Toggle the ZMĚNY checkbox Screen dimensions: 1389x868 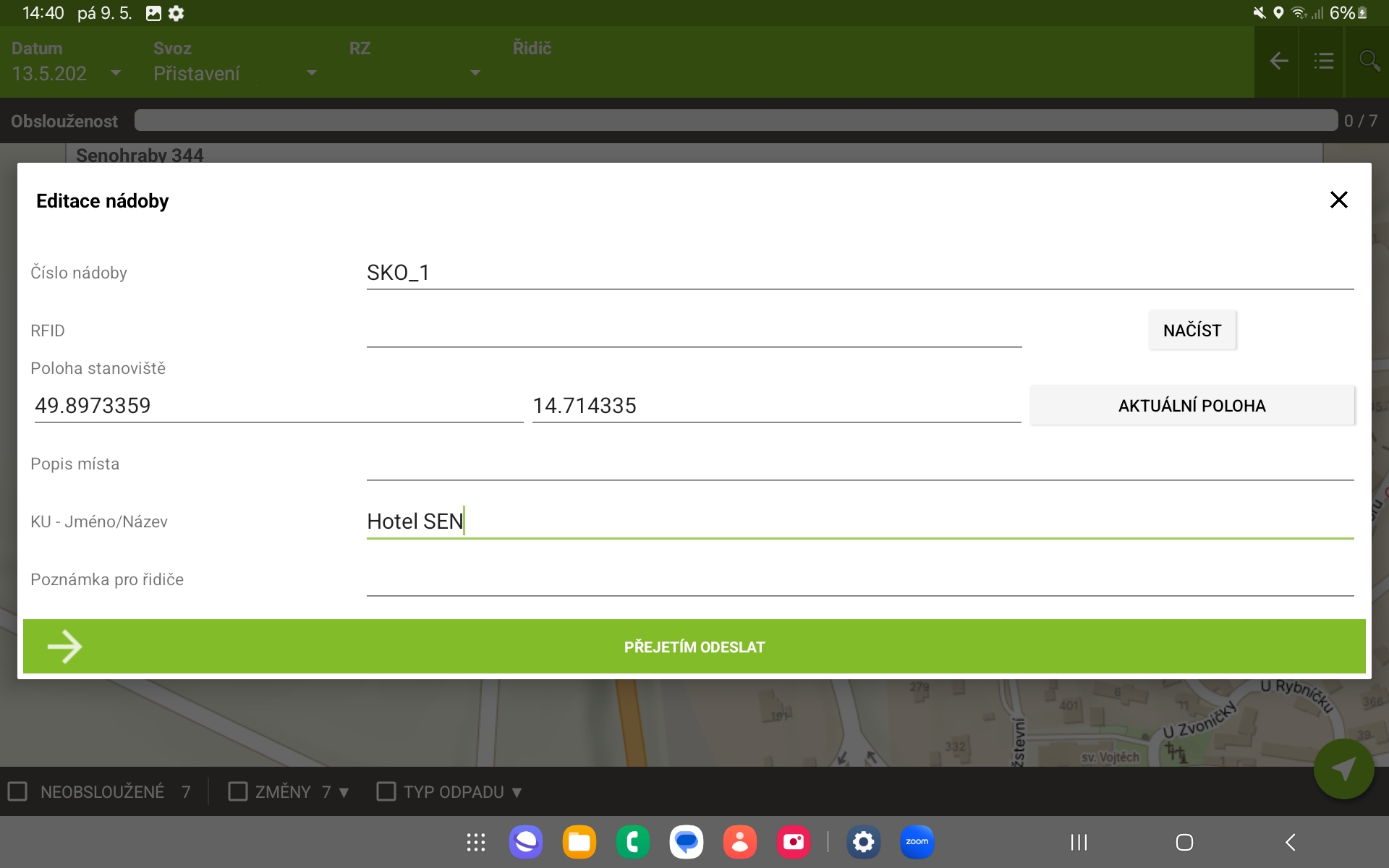pos(237,791)
